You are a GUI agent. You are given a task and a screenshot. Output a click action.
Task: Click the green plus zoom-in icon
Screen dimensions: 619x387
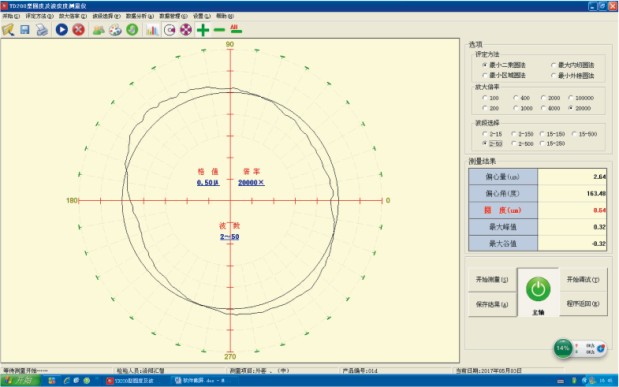[203, 30]
